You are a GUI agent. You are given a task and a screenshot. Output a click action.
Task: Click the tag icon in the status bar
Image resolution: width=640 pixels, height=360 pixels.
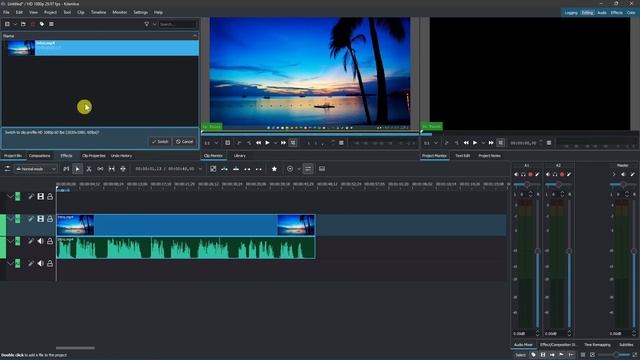[x=533, y=355]
